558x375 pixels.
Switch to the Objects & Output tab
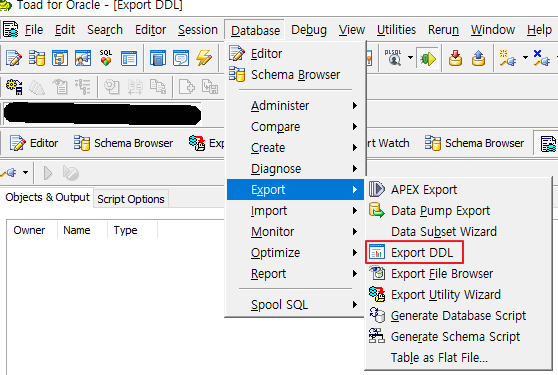(x=47, y=197)
